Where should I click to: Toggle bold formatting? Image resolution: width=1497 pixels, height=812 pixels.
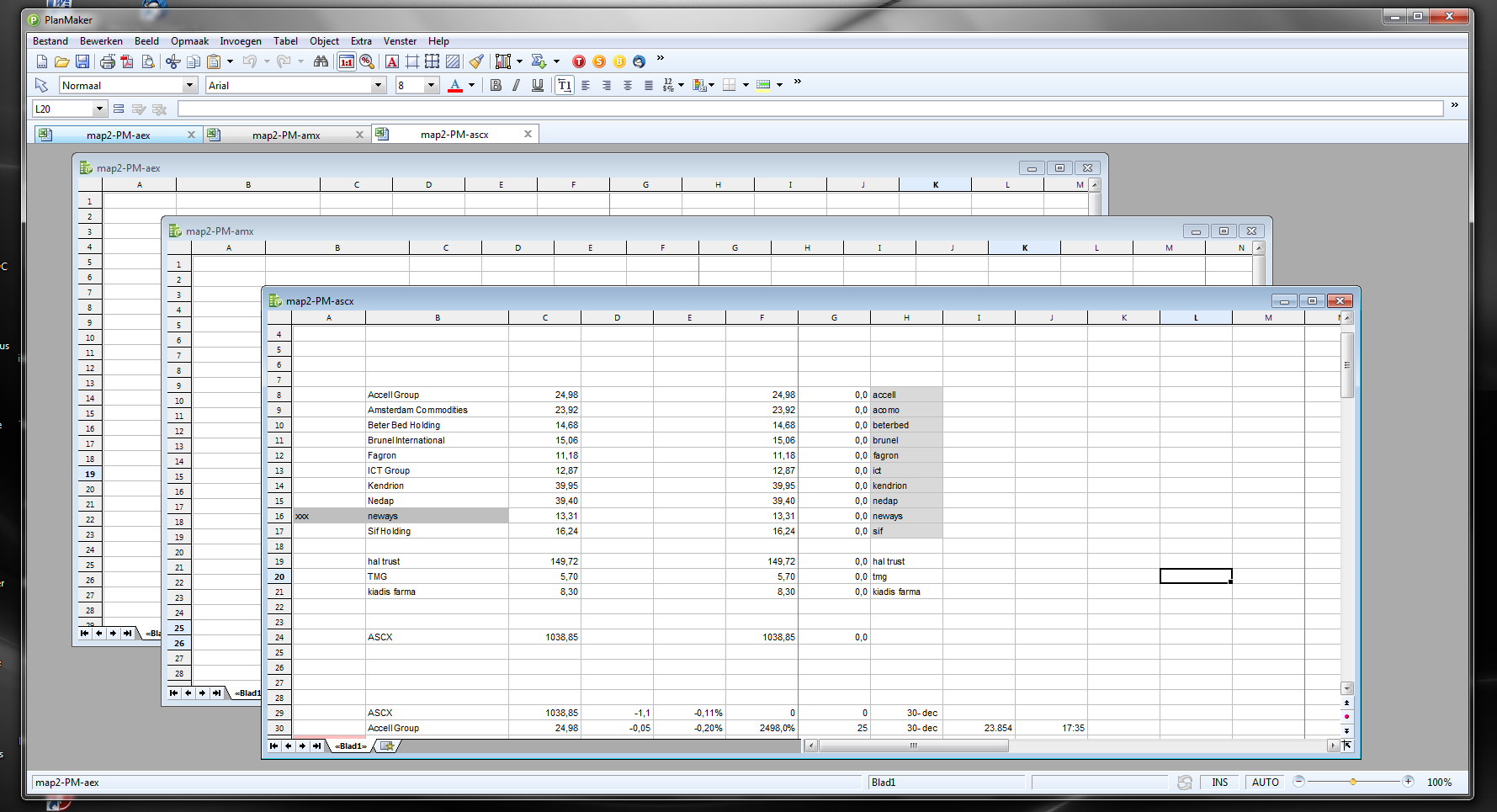(x=496, y=85)
